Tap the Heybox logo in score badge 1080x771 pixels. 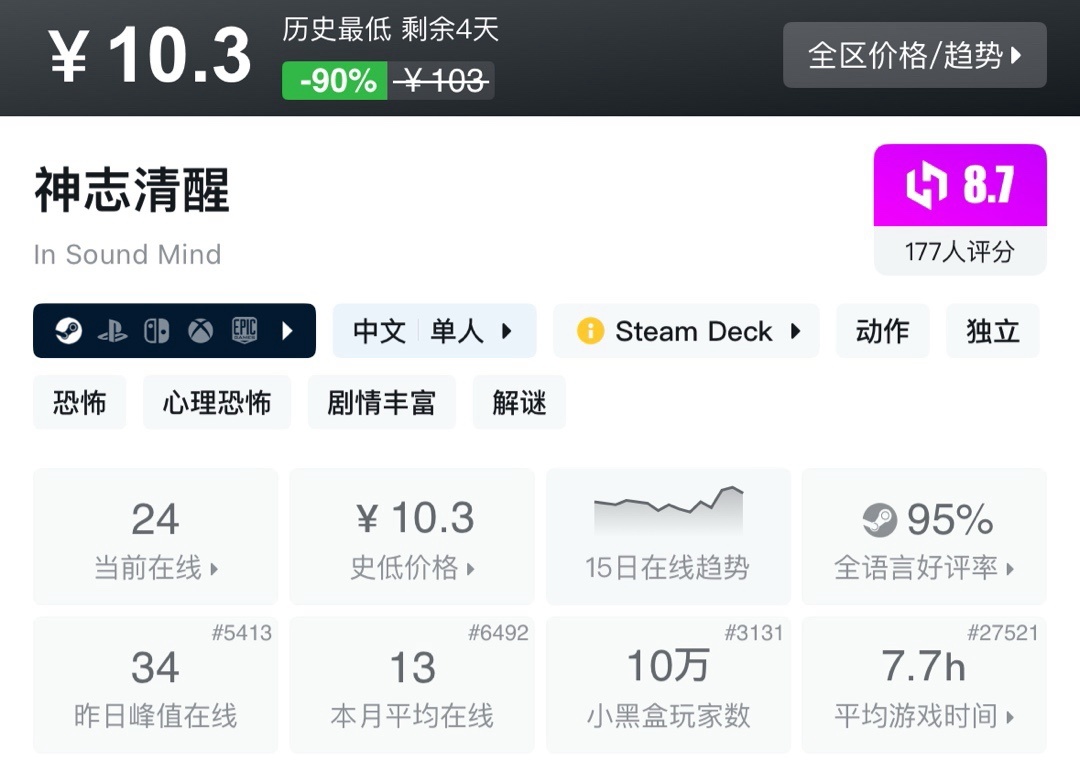926,186
